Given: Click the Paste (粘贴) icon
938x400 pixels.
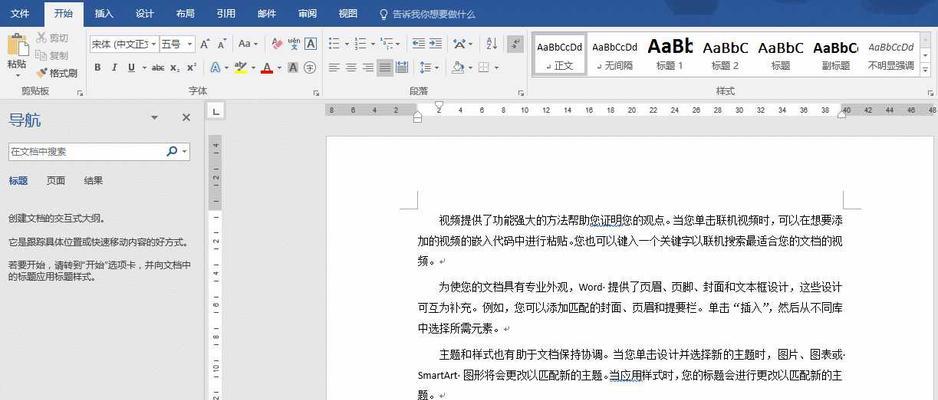Looking at the screenshot, I should (17, 45).
